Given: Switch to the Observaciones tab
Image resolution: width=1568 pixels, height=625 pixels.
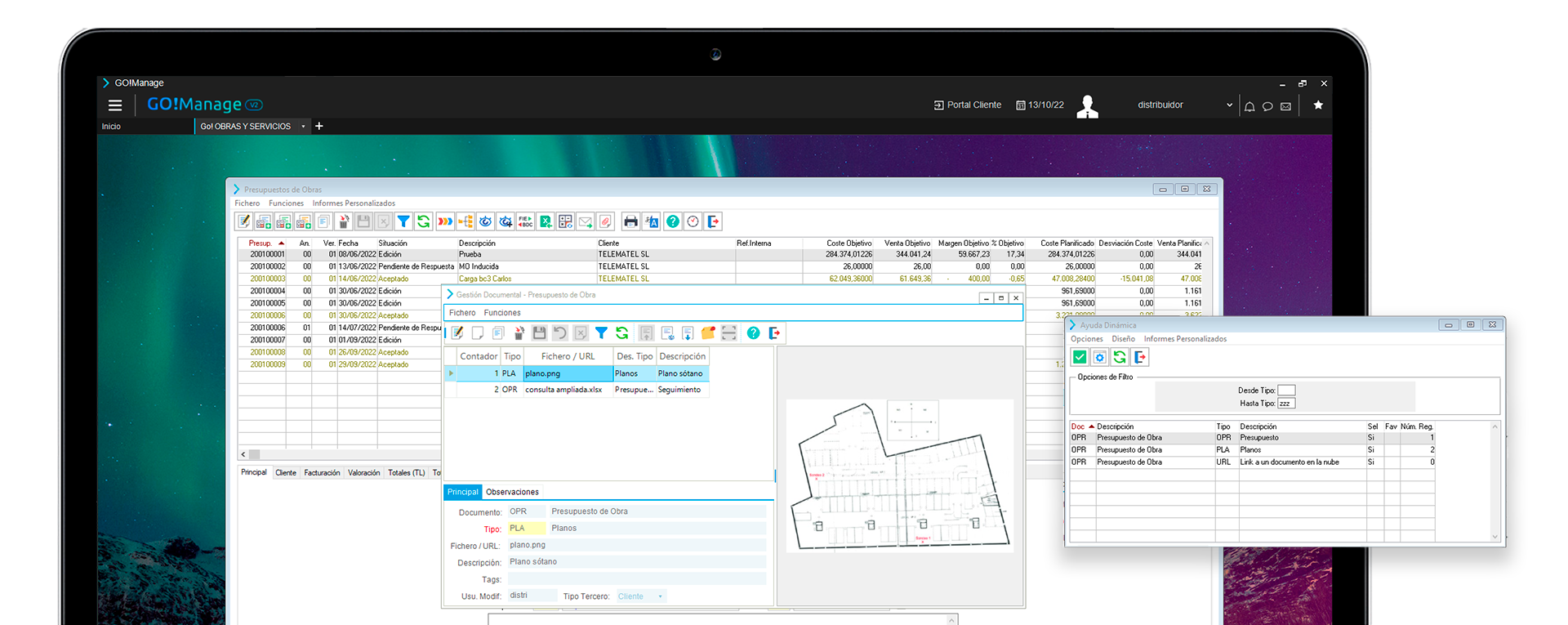Looking at the screenshot, I should point(512,492).
